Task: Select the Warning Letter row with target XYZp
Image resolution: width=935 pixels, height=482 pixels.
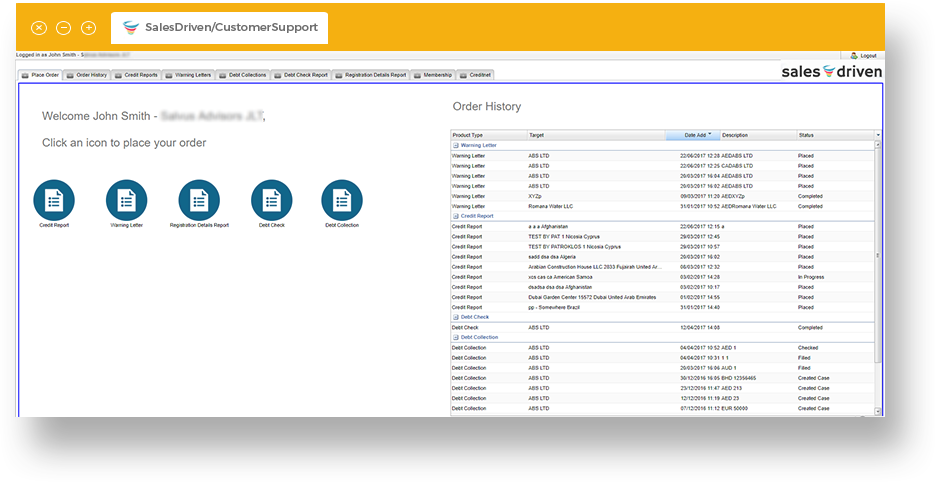Action: pyautogui.click(x=662, y=196)
